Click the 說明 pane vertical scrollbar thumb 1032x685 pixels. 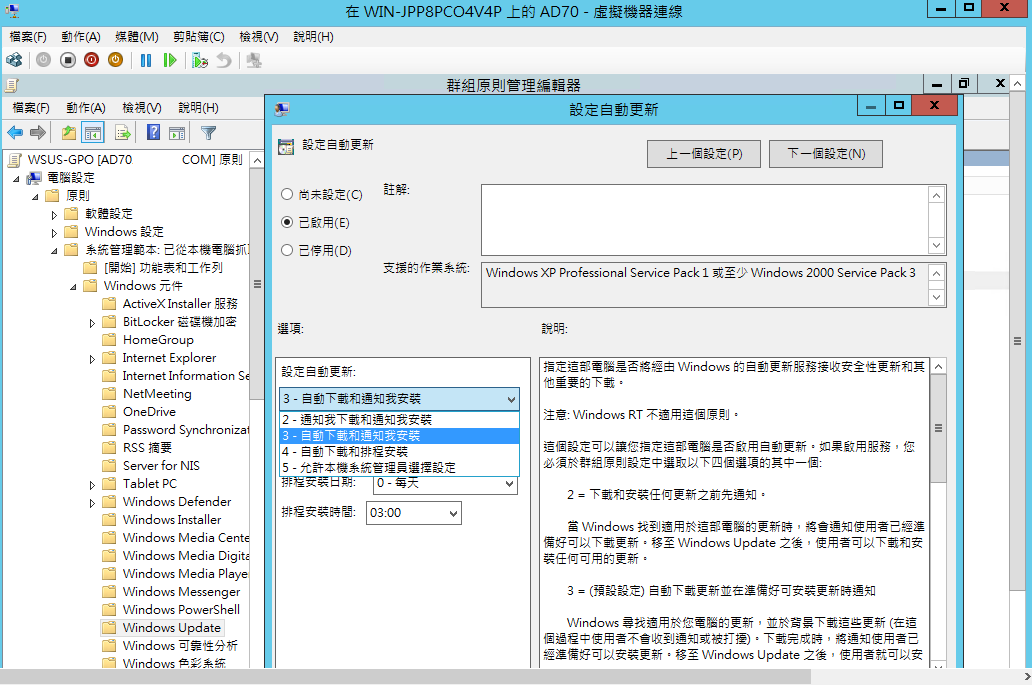[939, 428]
